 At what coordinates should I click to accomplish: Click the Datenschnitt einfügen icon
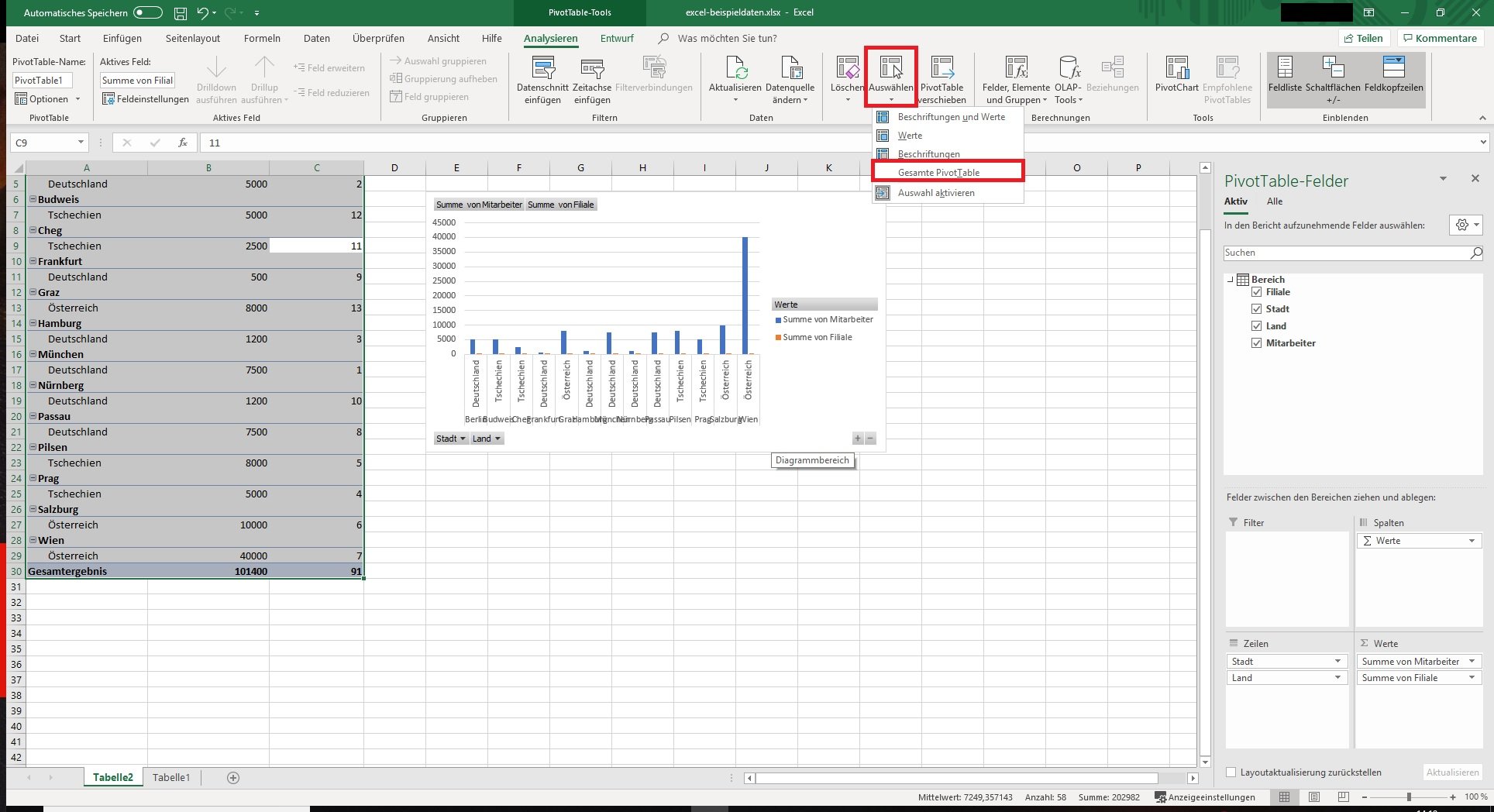pyautogui.click(x=542, y=69)
